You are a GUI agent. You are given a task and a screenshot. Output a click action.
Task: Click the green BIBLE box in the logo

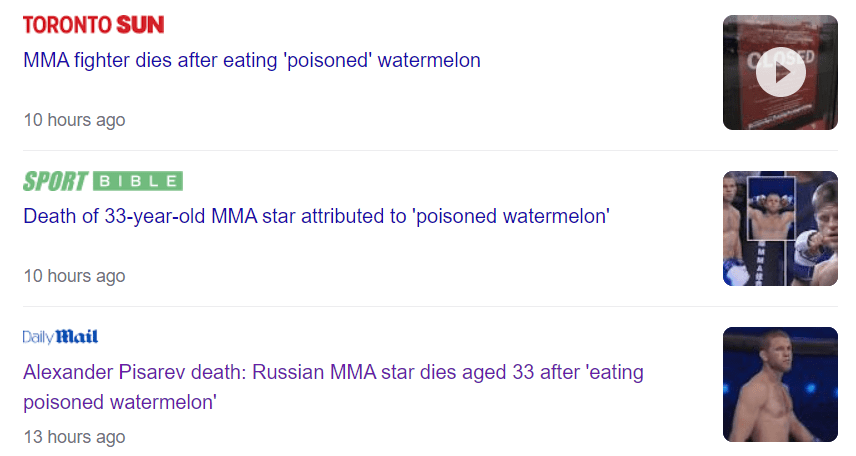(x=138, y=181)
